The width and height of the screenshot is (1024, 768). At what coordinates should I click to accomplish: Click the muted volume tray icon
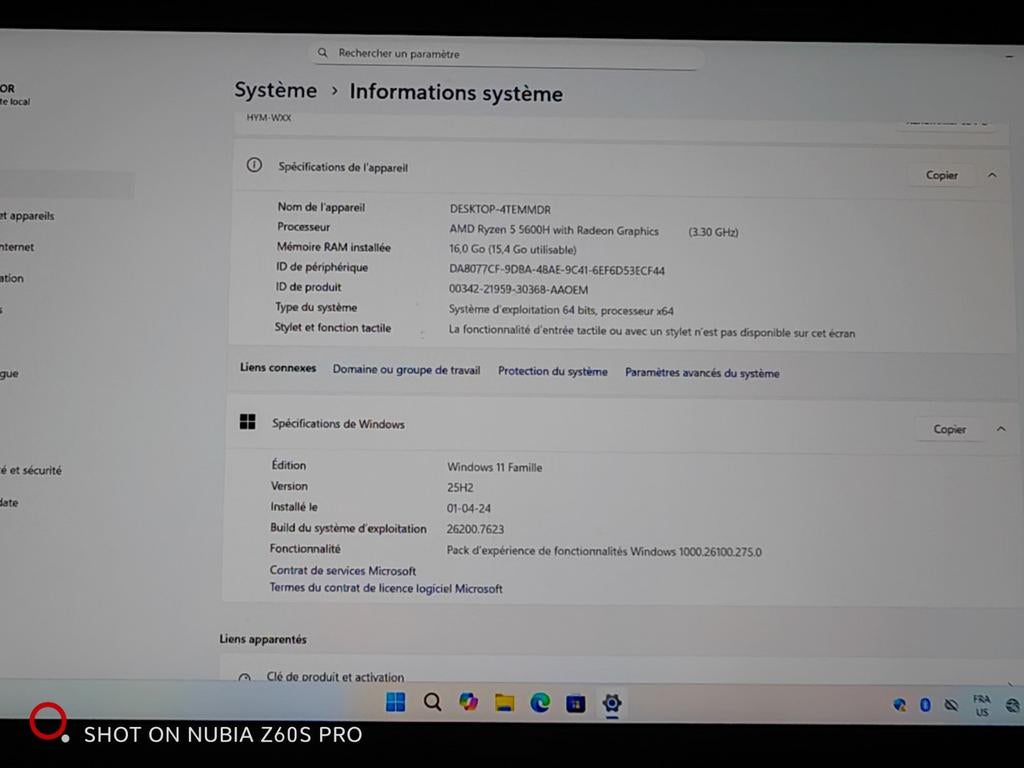[952, 705]
